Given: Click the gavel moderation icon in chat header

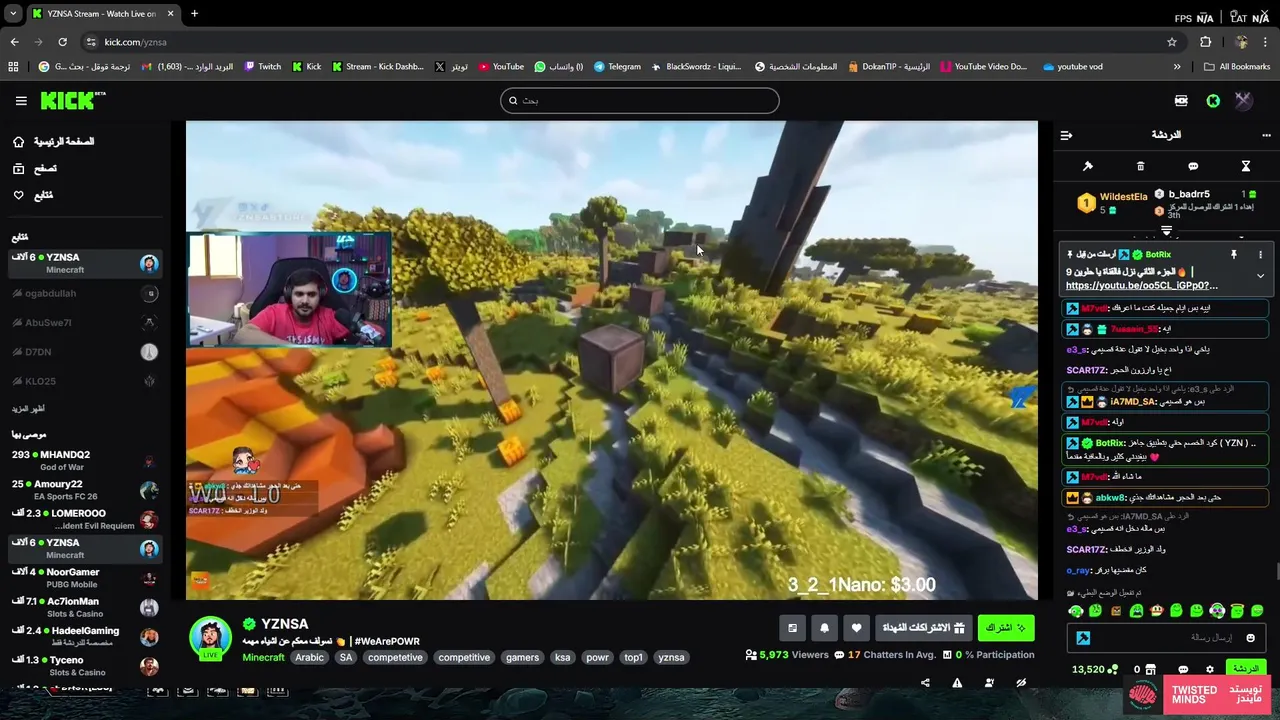Looking at the screenshot, I should (1088, 166).
